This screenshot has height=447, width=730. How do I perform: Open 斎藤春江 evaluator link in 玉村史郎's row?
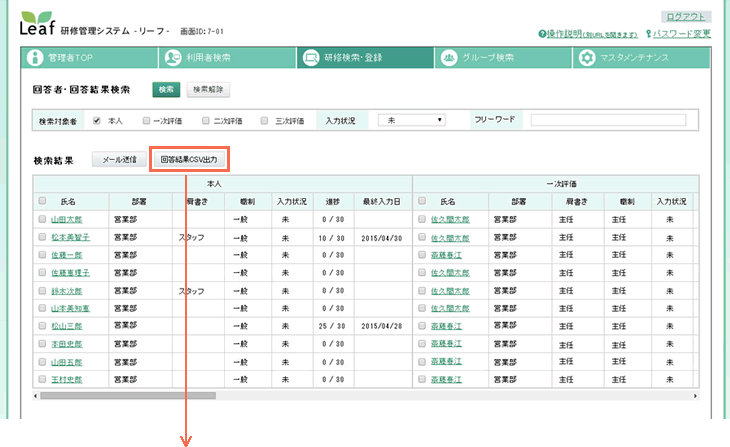[446, 379]
